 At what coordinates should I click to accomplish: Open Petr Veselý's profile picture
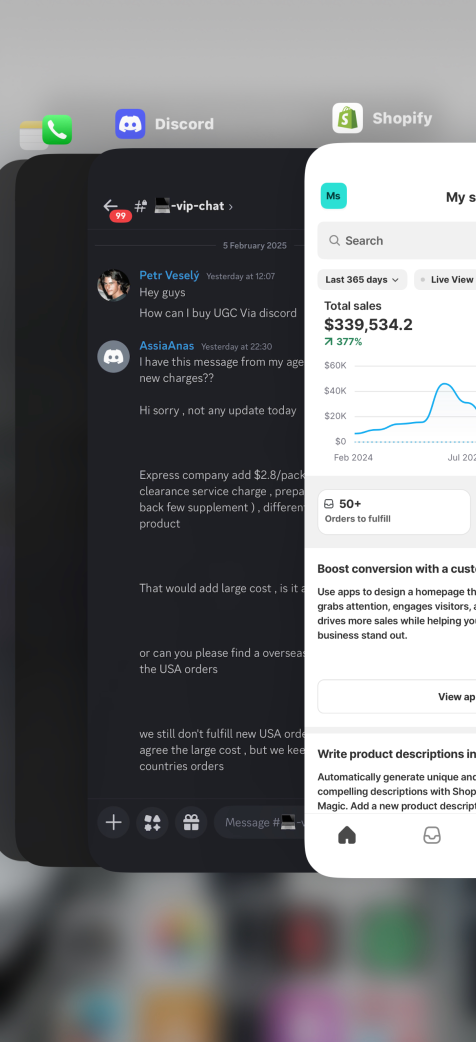(x=114, y=285)
